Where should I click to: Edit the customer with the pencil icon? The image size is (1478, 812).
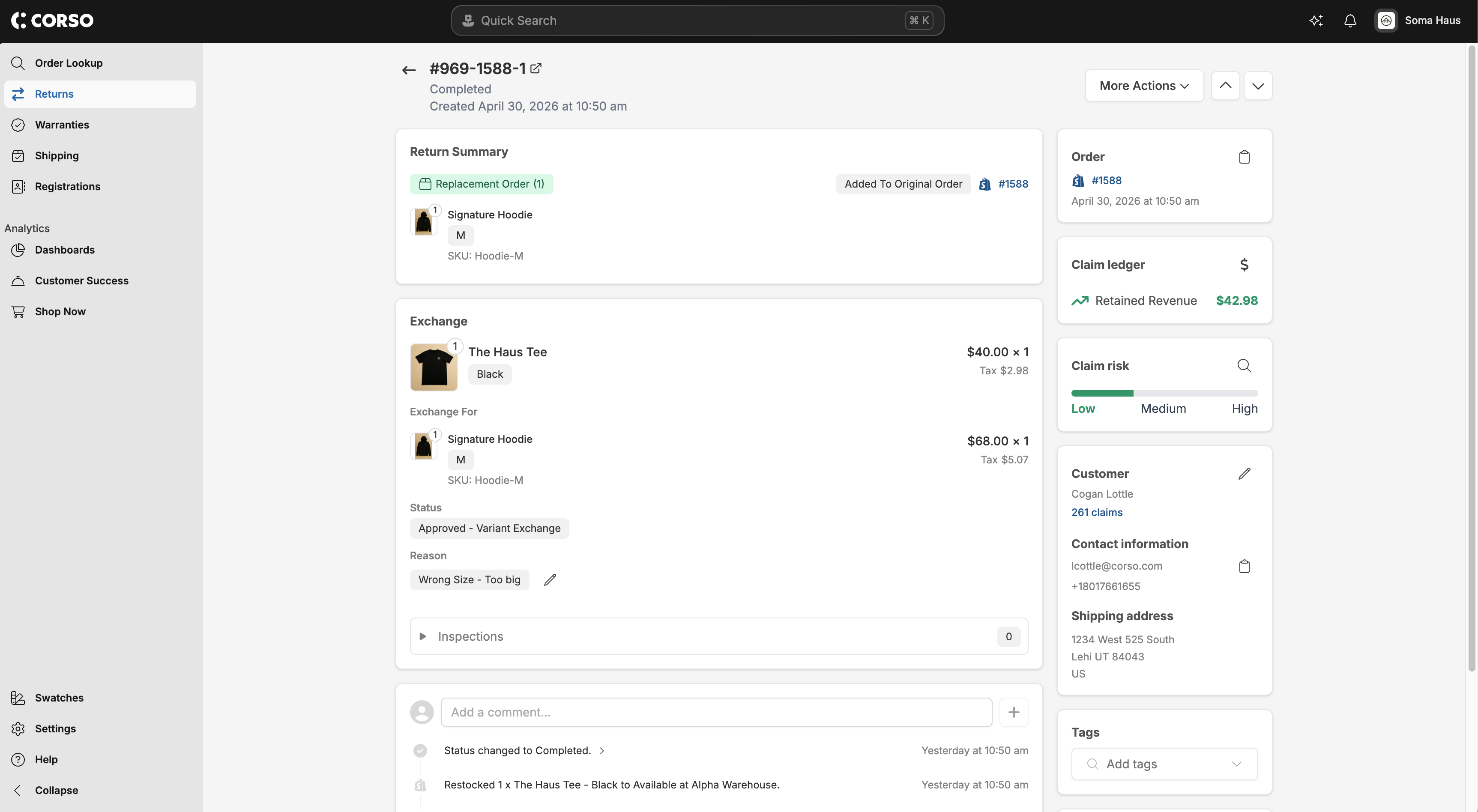coord(1244,474)
